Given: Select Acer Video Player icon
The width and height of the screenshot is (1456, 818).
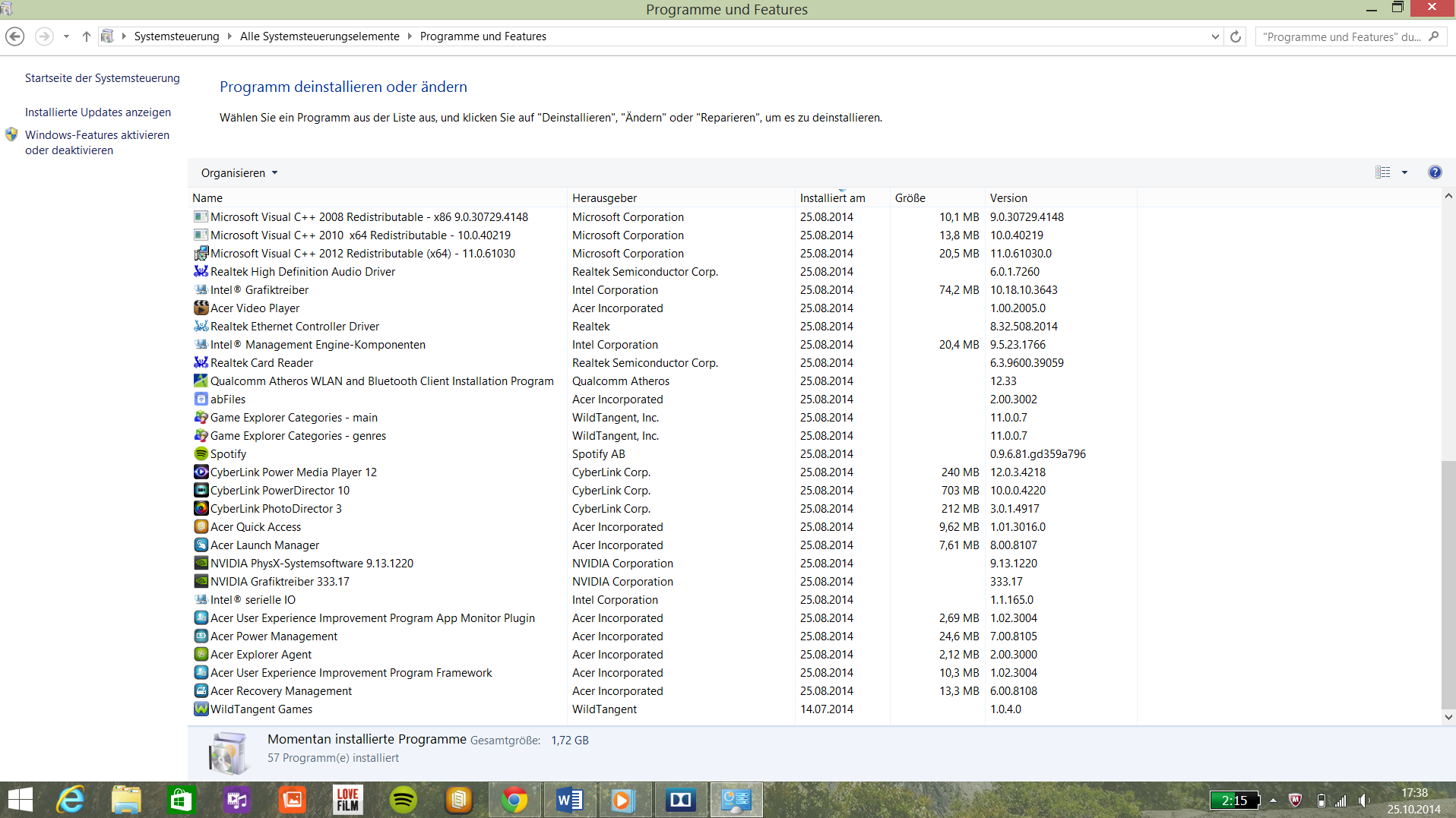Looking at the screenshot, I should tap(201, 308).
